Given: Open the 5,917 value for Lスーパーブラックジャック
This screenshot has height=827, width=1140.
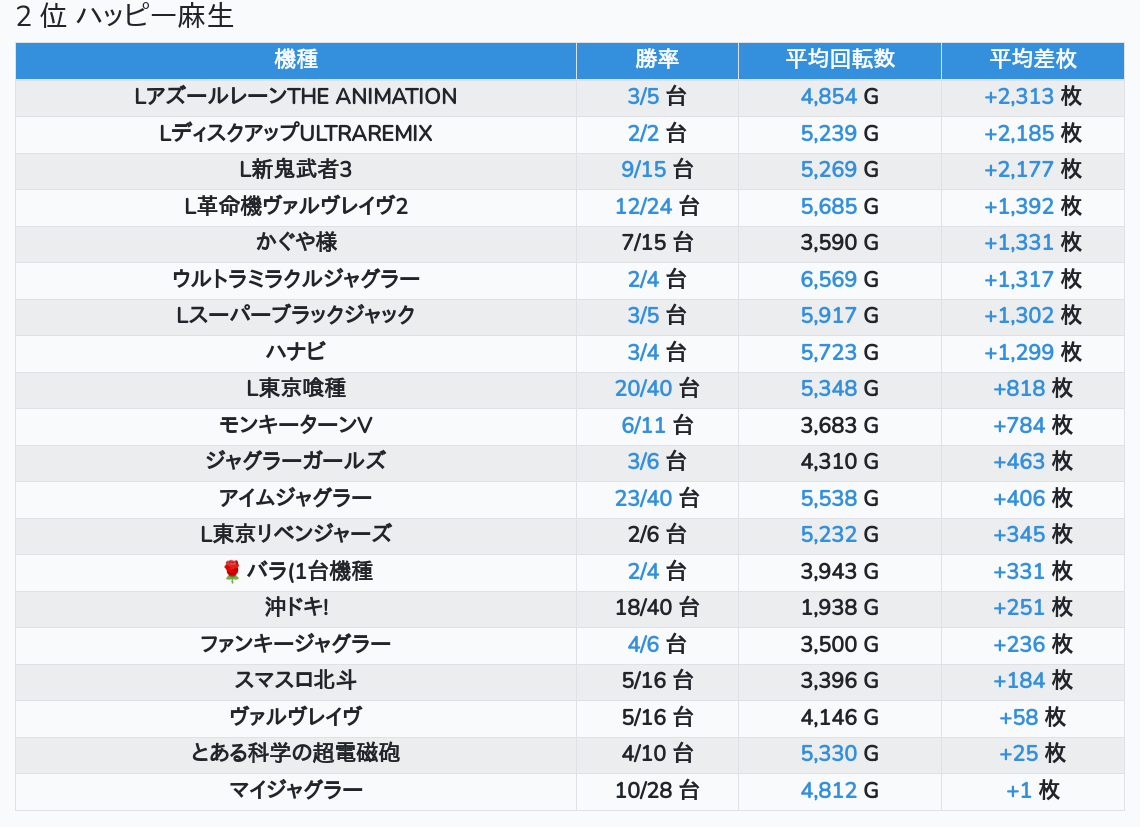Looking at the screenshot, I should tap(829, 315).
